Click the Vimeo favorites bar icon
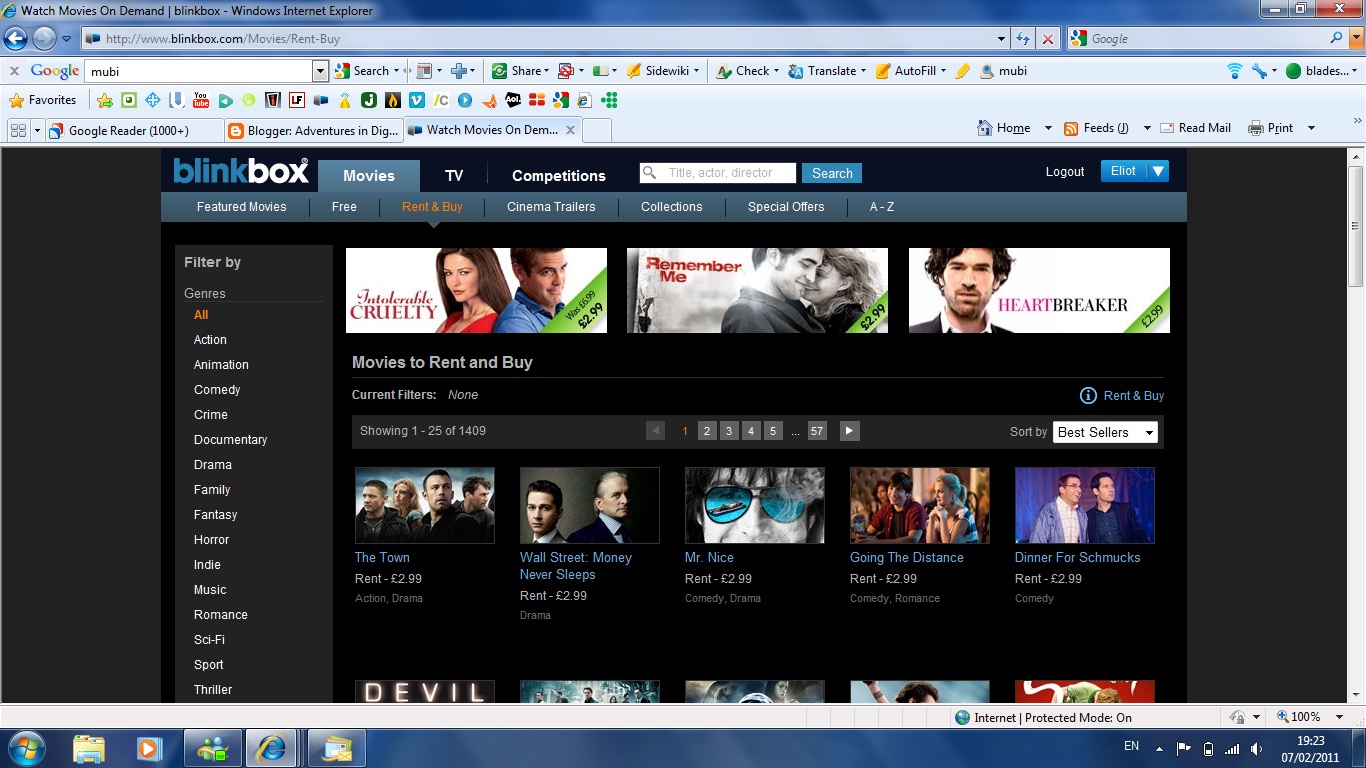This screenshot has width=1366, height=768. point(416,100)
